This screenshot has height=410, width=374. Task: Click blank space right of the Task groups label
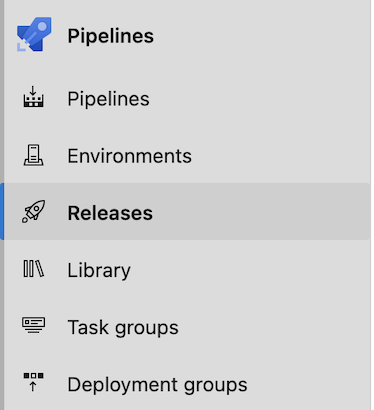coord(273,327)
